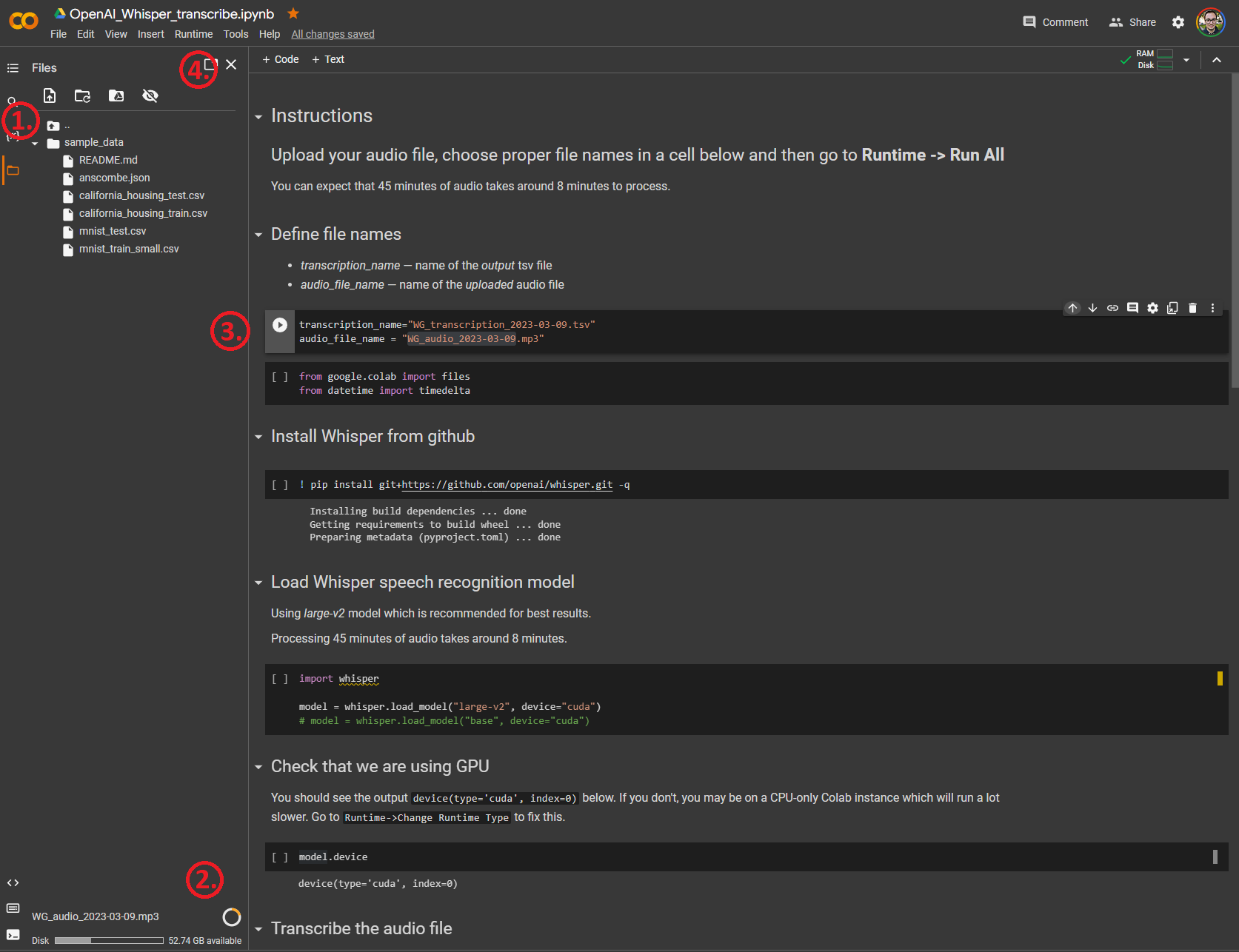1239x952 pixels.
Task: Select california_housing_train.csv file
Action: pos(143,213)
